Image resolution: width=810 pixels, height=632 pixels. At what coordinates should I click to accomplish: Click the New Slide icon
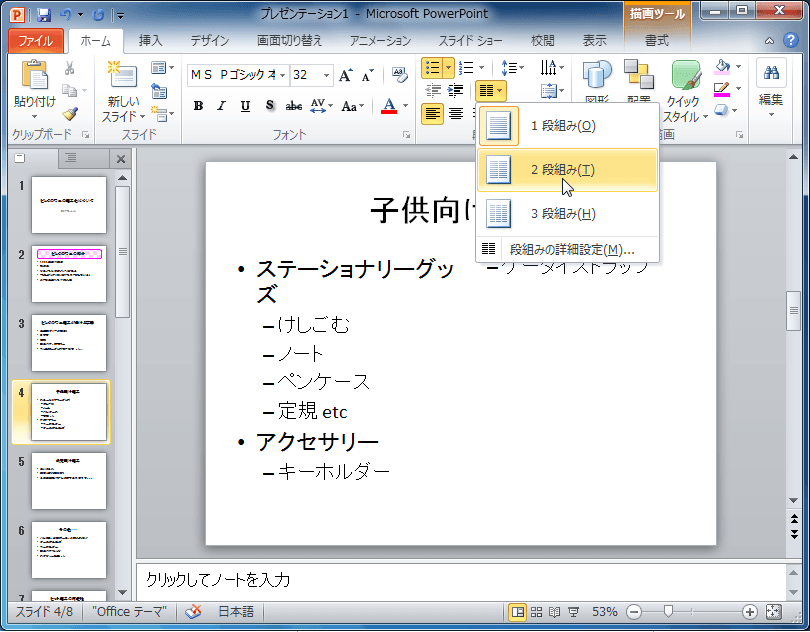coord(122,75)
